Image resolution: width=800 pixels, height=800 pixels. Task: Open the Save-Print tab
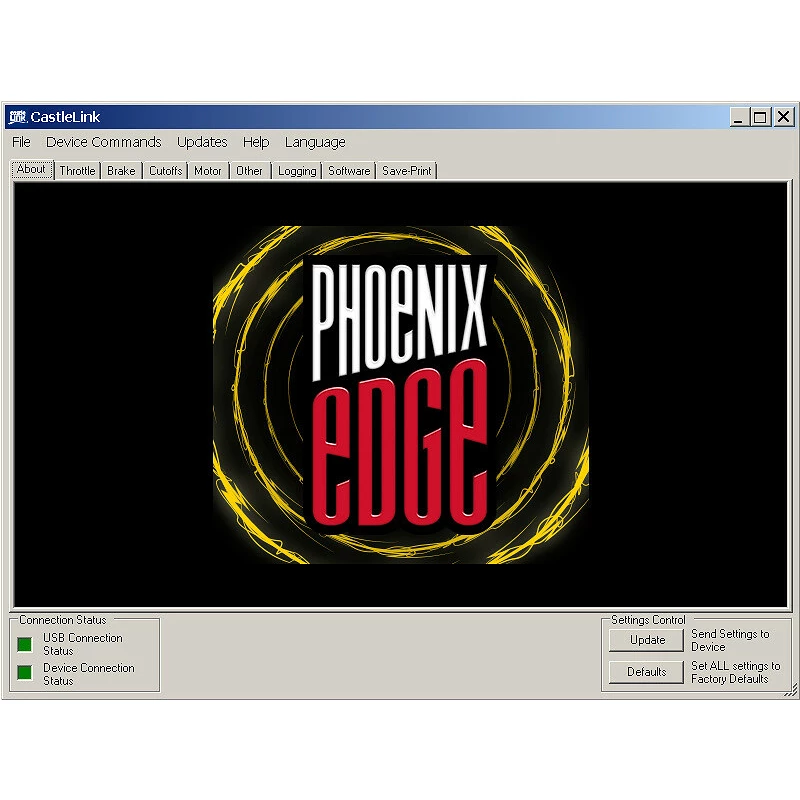tap(407, 171)
